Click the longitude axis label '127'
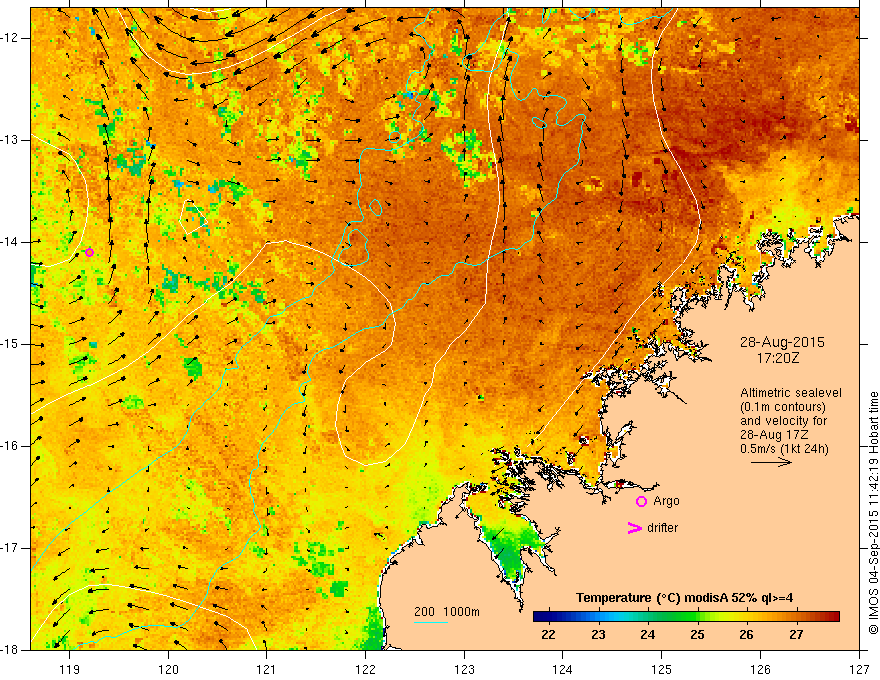 pos(859,669)
